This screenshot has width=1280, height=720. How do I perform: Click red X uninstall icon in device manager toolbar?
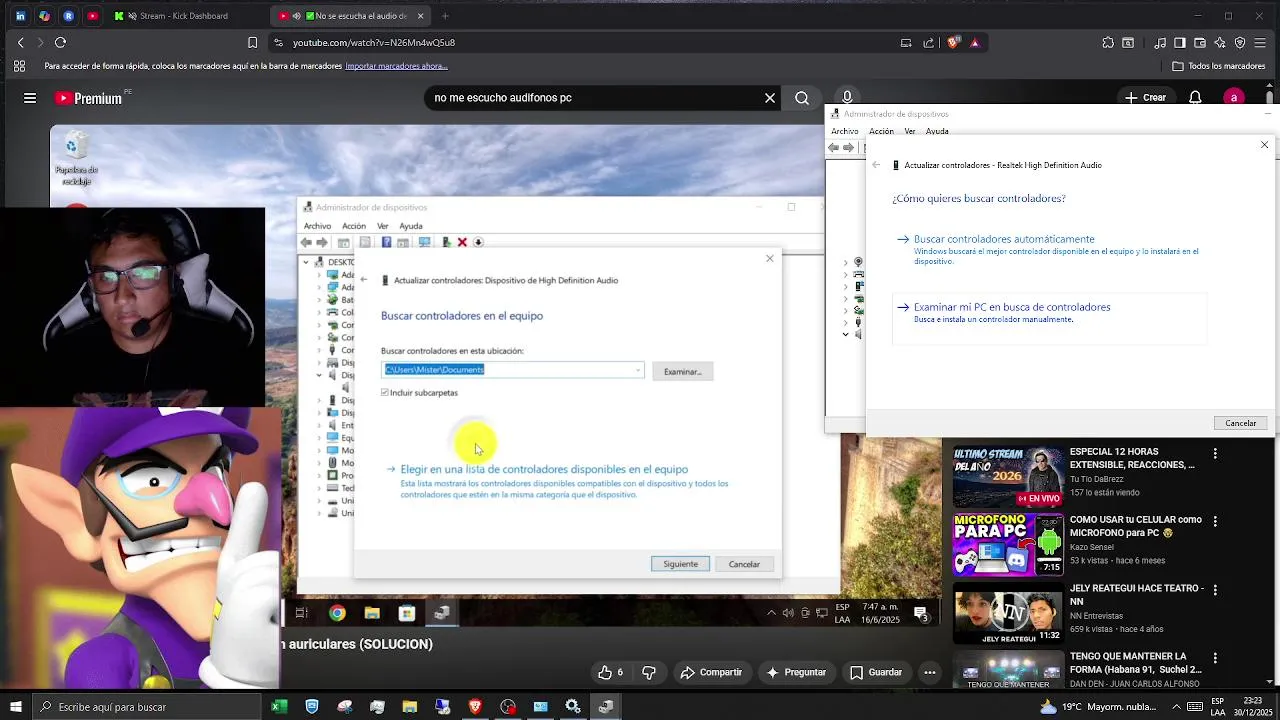(462, 242)
